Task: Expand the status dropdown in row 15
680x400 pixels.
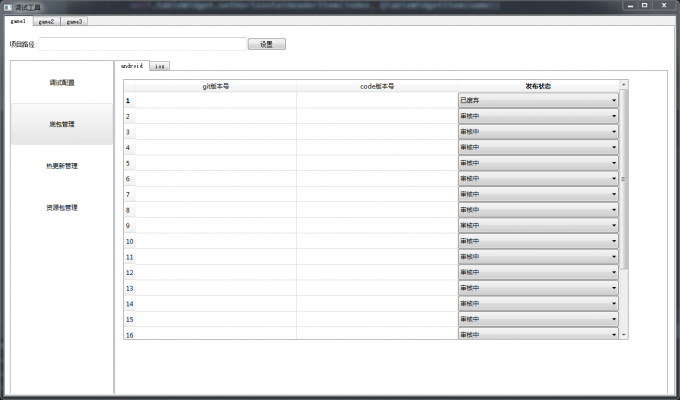Action: [538, 319]
